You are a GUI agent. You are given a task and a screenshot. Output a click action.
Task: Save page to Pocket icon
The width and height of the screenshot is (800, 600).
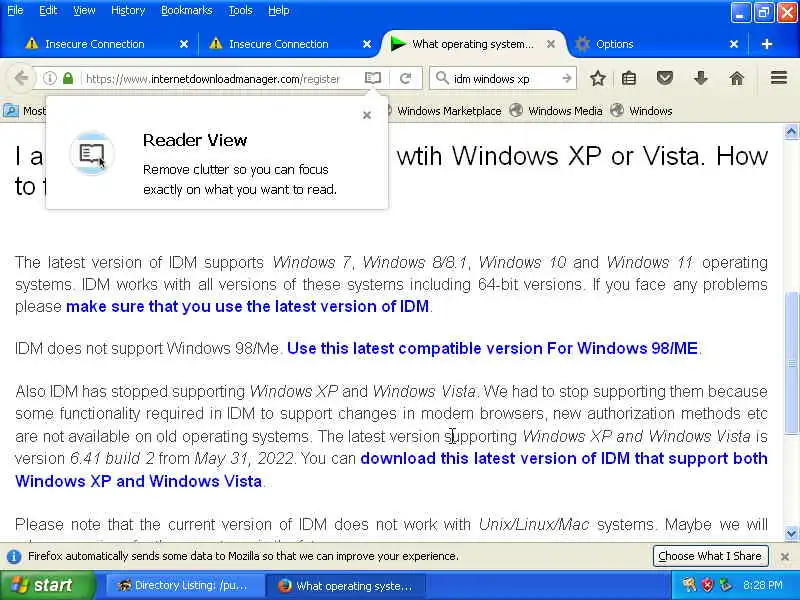(664, 79)
